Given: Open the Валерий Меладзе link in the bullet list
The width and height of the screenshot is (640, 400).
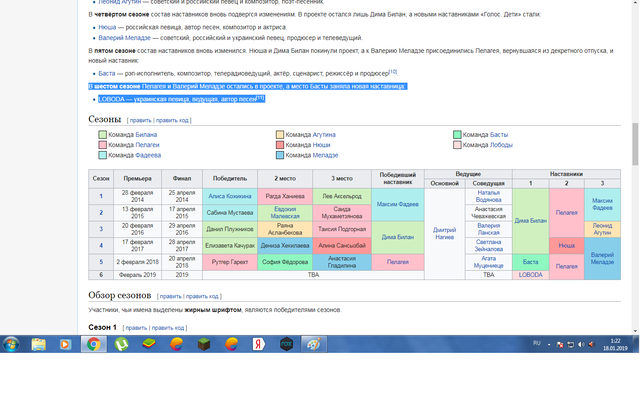Looking at the screenshot, I should [124, 38].
